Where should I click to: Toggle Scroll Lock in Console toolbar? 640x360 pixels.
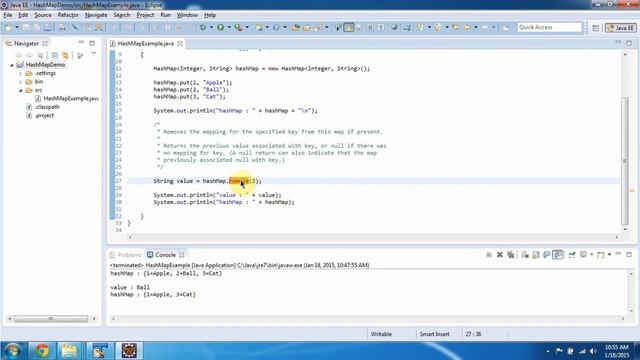(x=536, y=255)
